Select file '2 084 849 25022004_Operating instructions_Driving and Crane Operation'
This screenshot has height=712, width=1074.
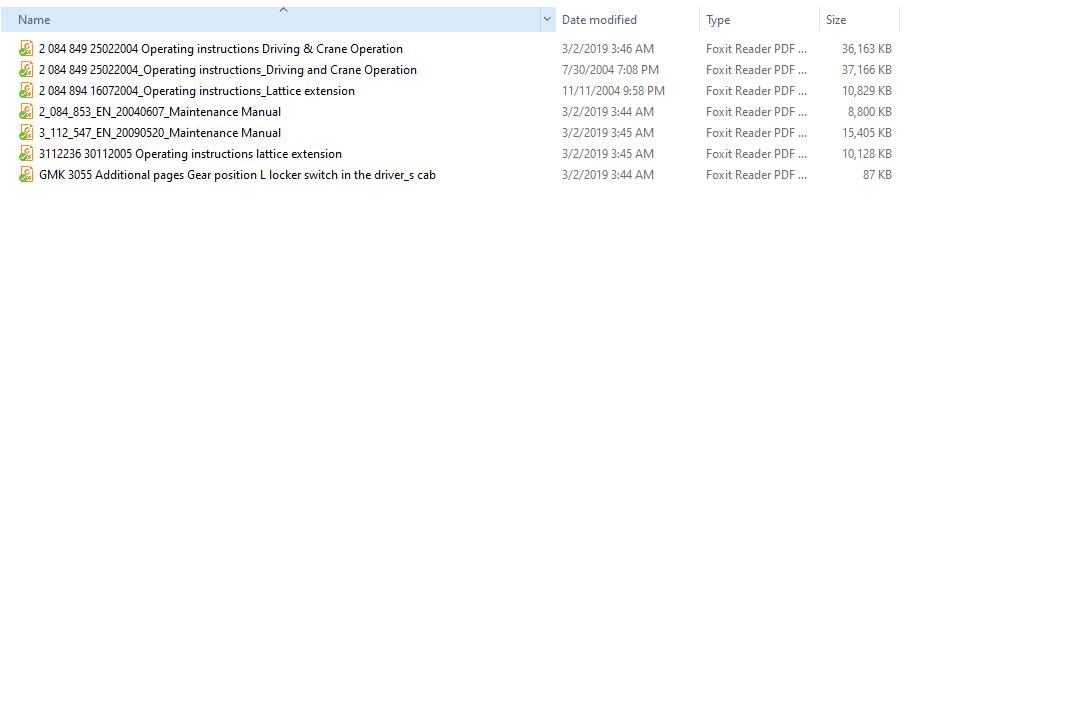click(x=227, y=70)
